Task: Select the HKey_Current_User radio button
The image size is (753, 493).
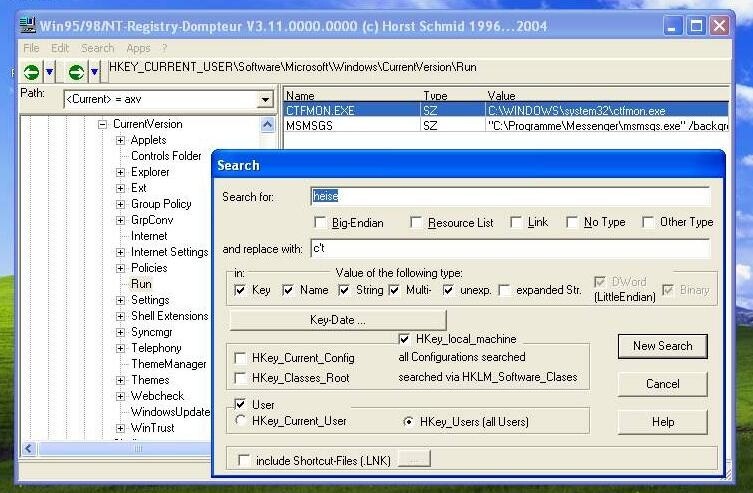Action: pos(240,421)
